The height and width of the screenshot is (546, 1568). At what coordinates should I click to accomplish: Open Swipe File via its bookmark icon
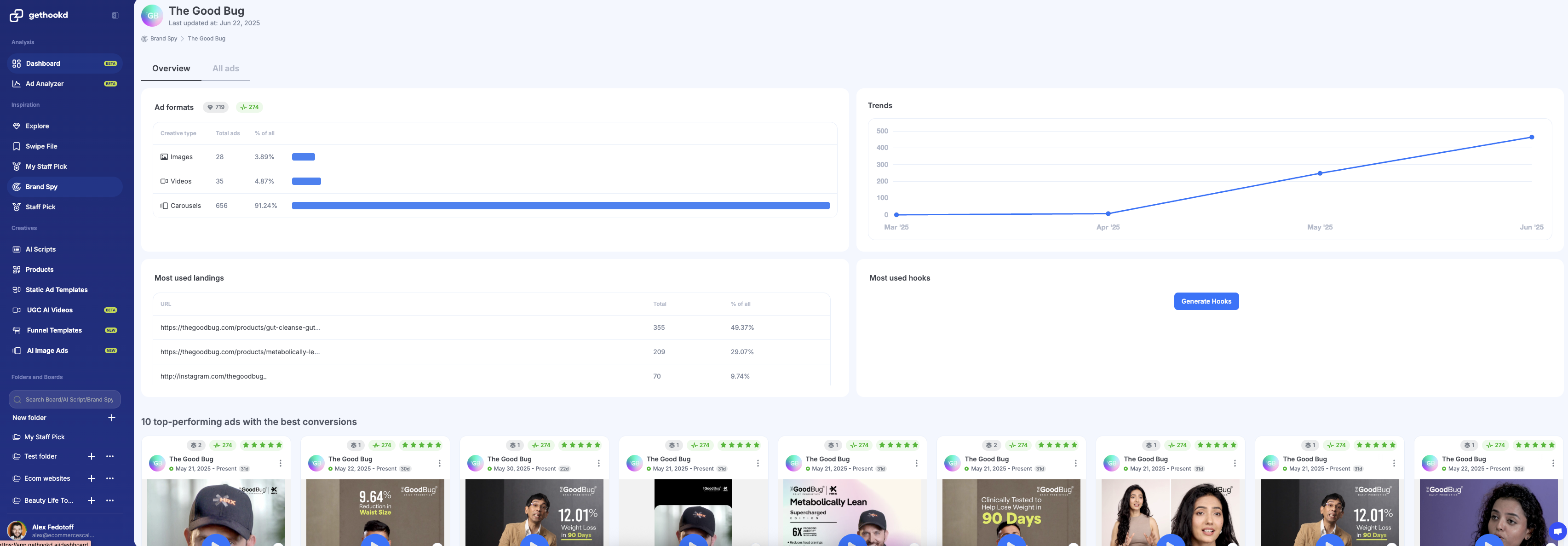coord(17,146)
